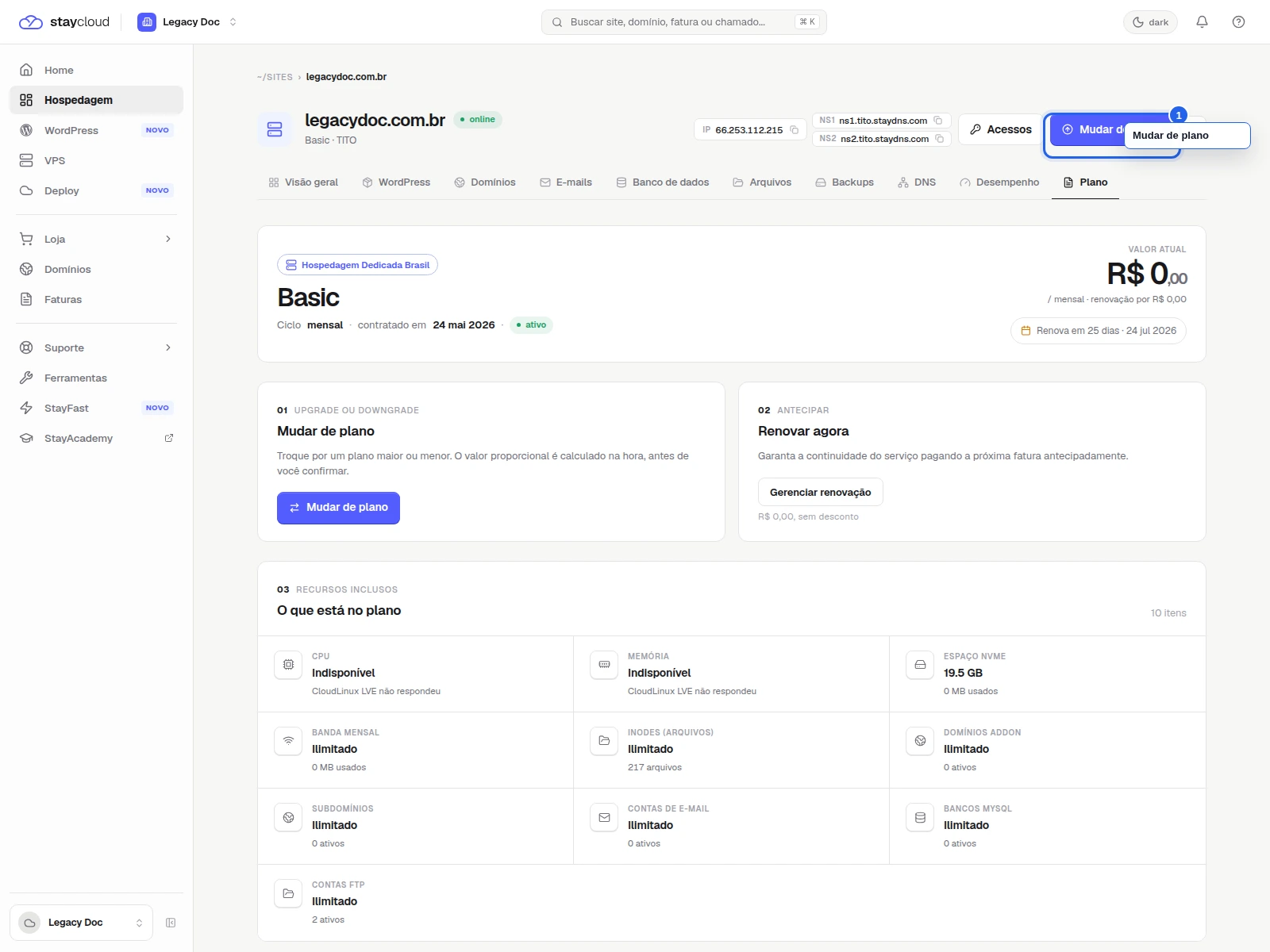Open StayFast in sidebar

pos(96,408)
